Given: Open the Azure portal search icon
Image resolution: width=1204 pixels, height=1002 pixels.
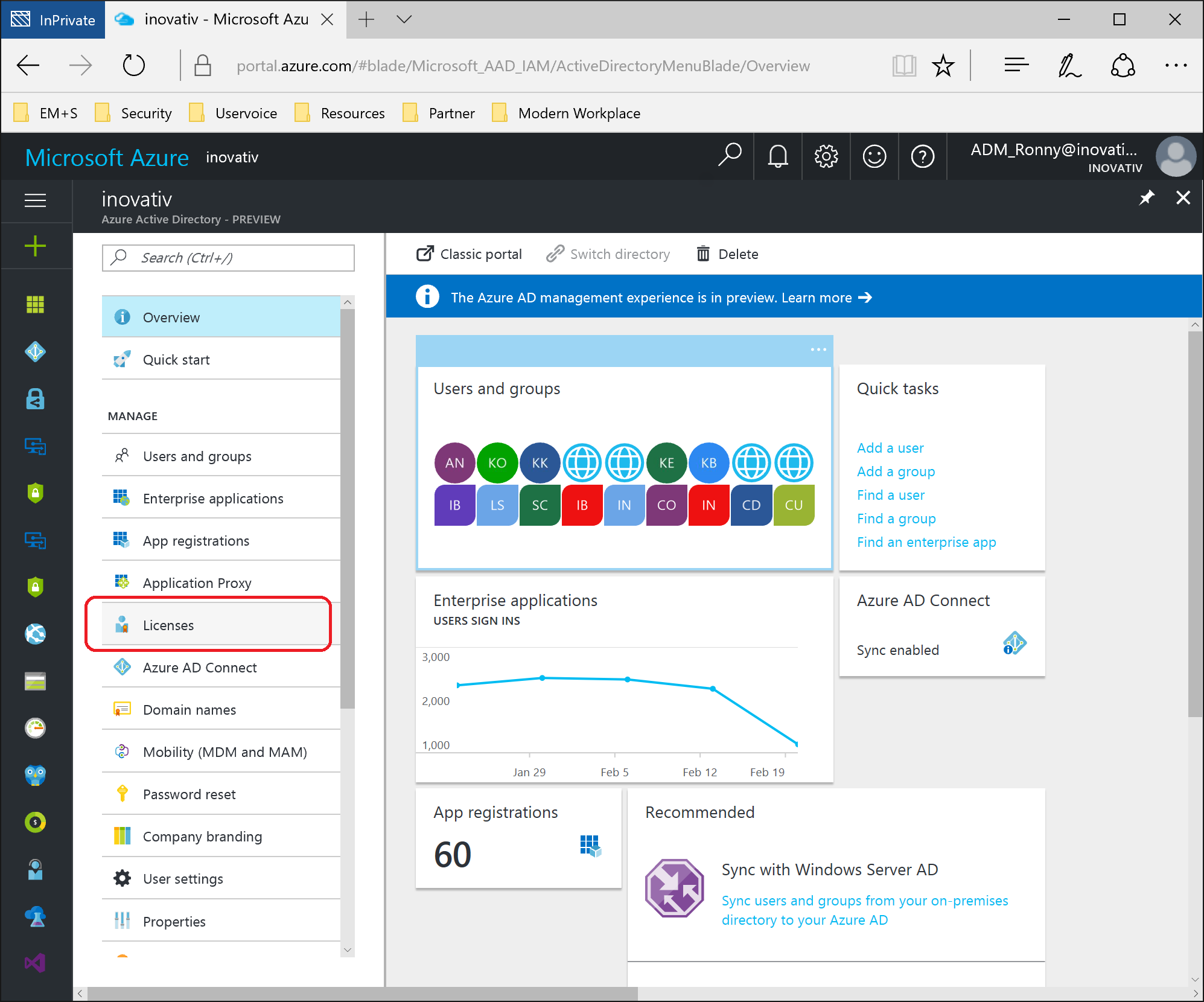Looking at the screenshot, I should tap(730, 157).
